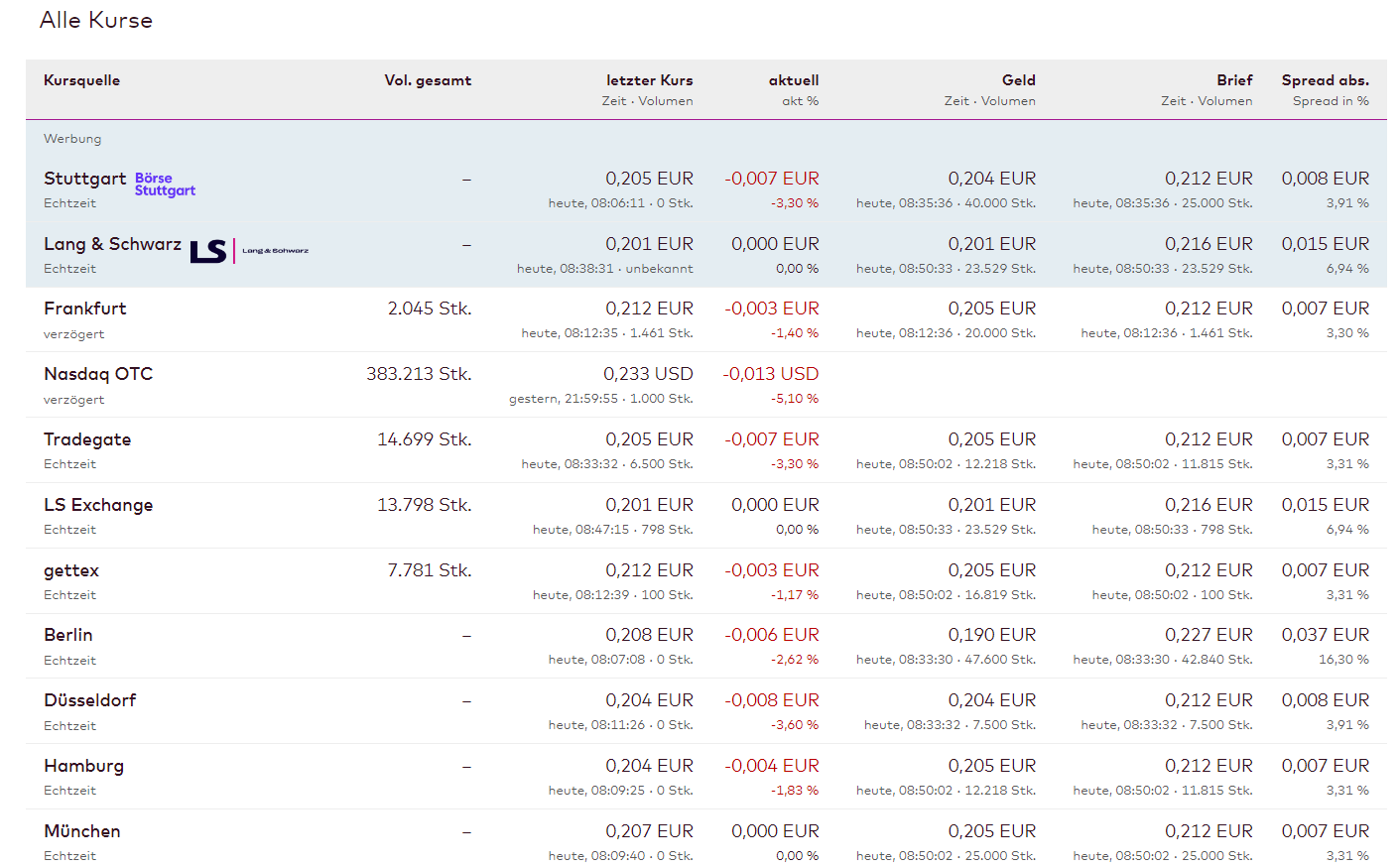The width and height of the screenshot is (1400, 868).
Task: Sort the table by Geld column
Action: (x=1018, y=80)
